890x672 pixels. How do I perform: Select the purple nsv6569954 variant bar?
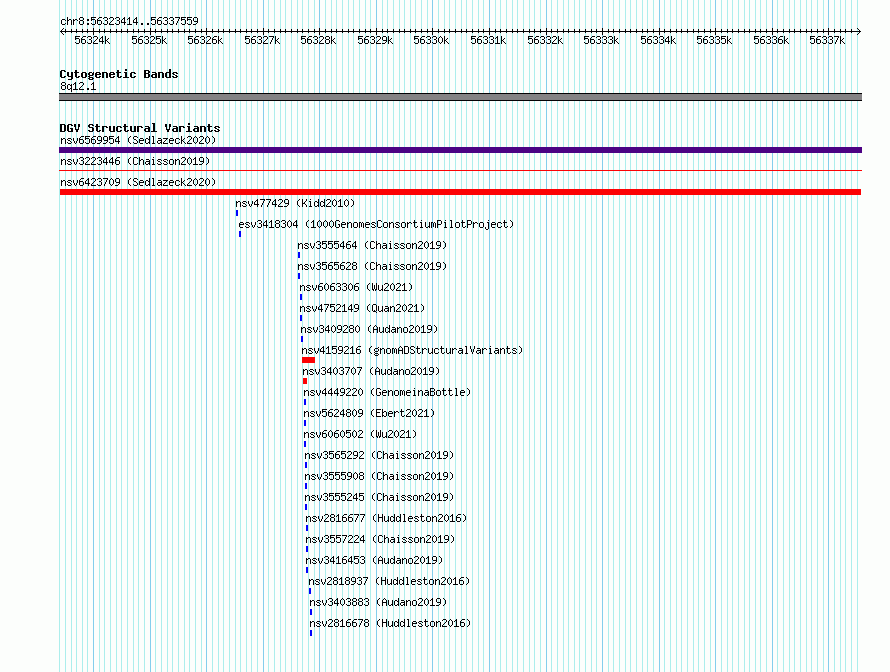click(460, 150)
